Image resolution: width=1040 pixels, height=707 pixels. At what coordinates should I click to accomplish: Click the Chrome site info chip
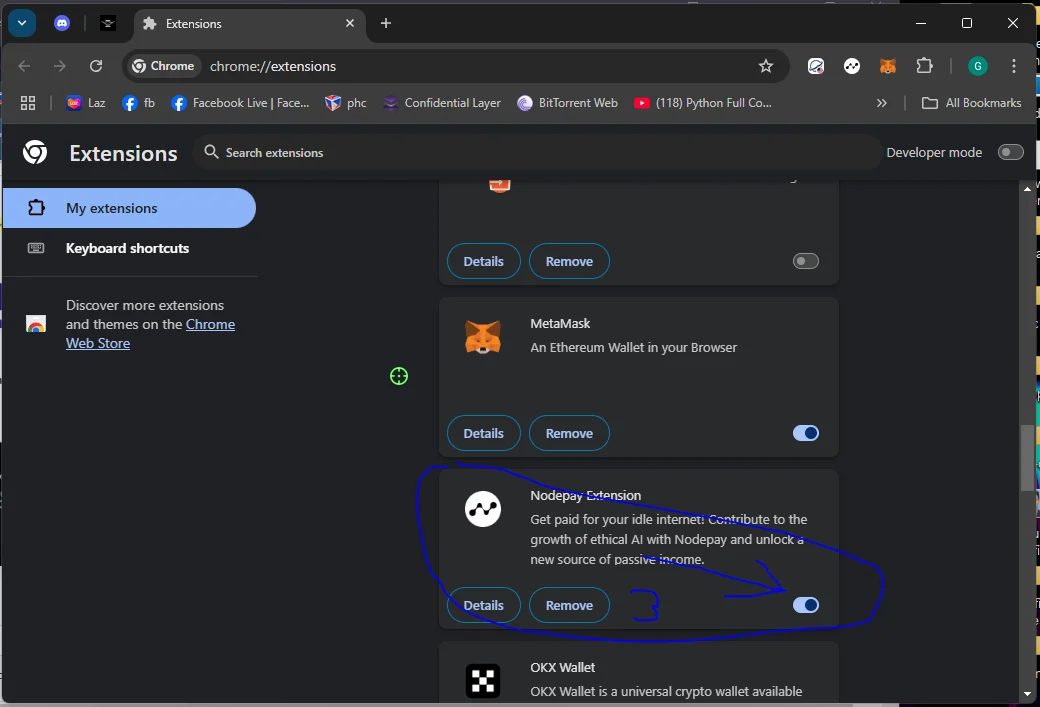(163, 66)
